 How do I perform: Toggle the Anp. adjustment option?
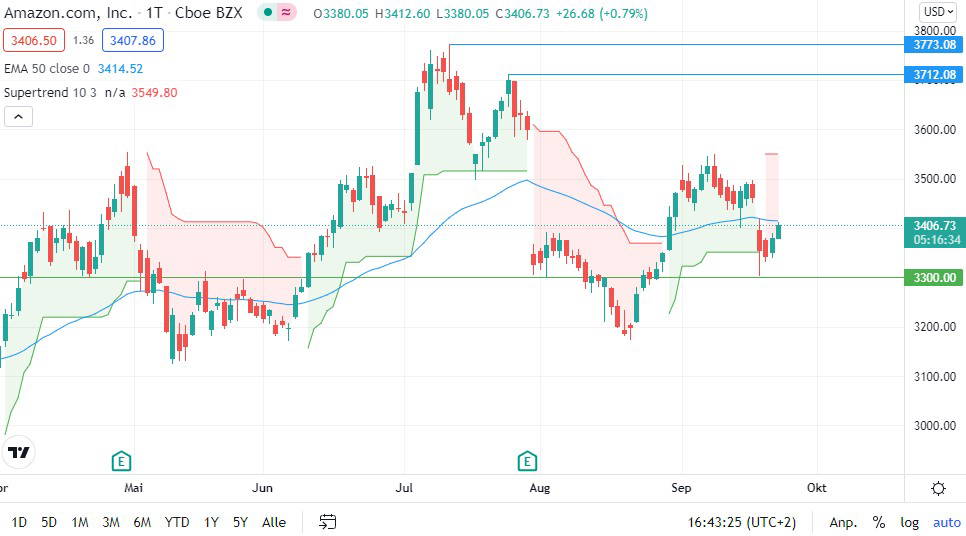[843, 522]
